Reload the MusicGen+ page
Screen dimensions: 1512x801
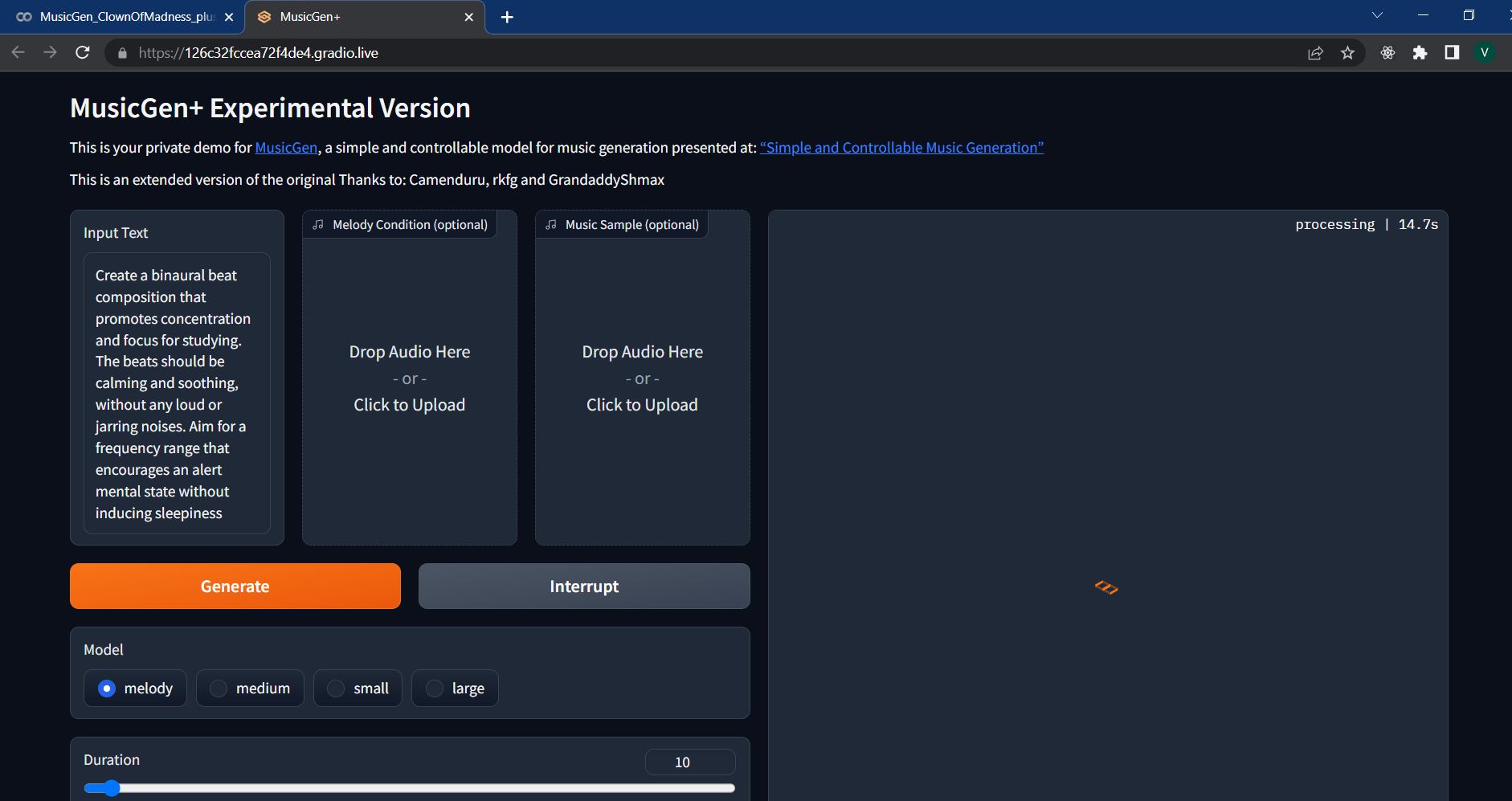pos(82,52)
